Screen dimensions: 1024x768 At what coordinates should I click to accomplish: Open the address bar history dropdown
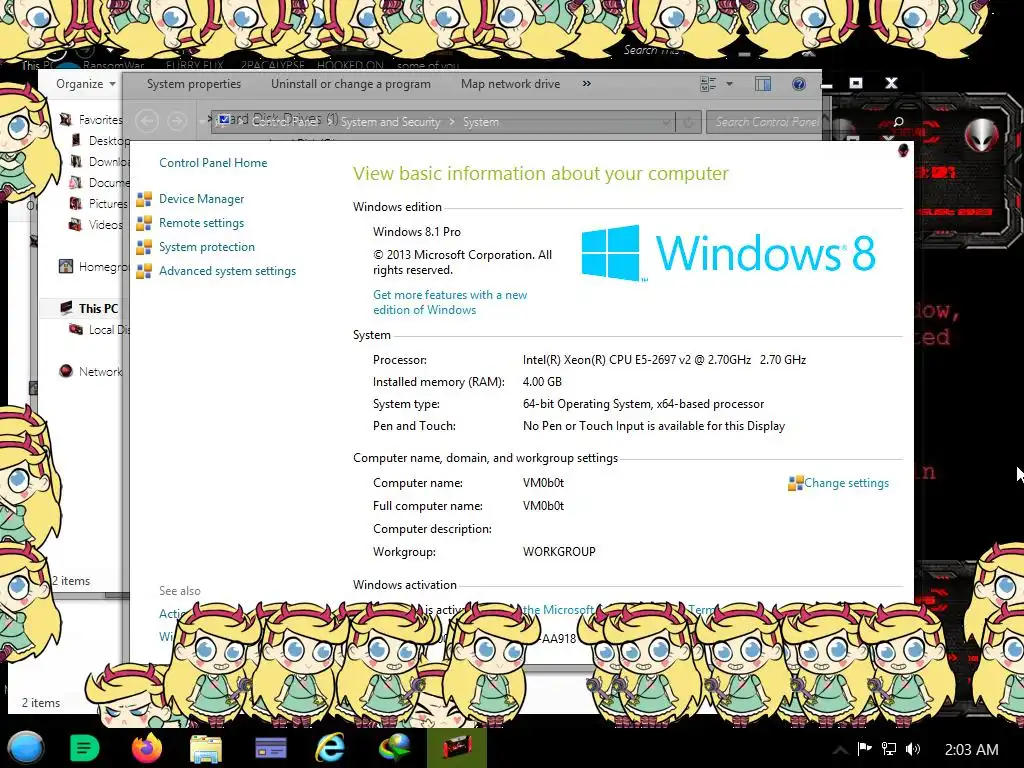(665, 122)
